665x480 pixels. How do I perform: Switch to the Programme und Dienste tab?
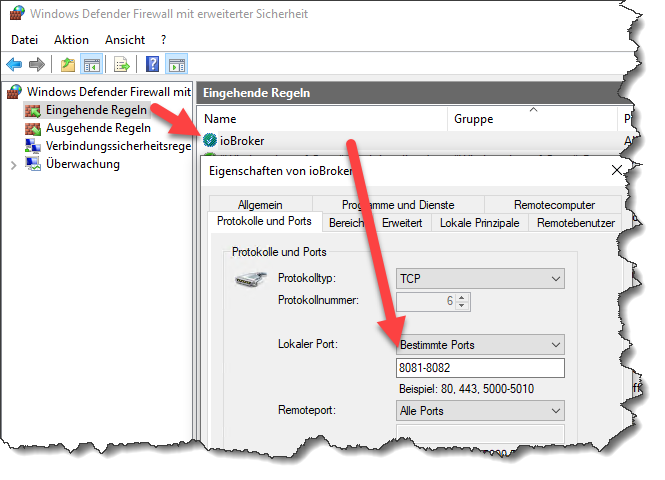click(x=398, y=205)
